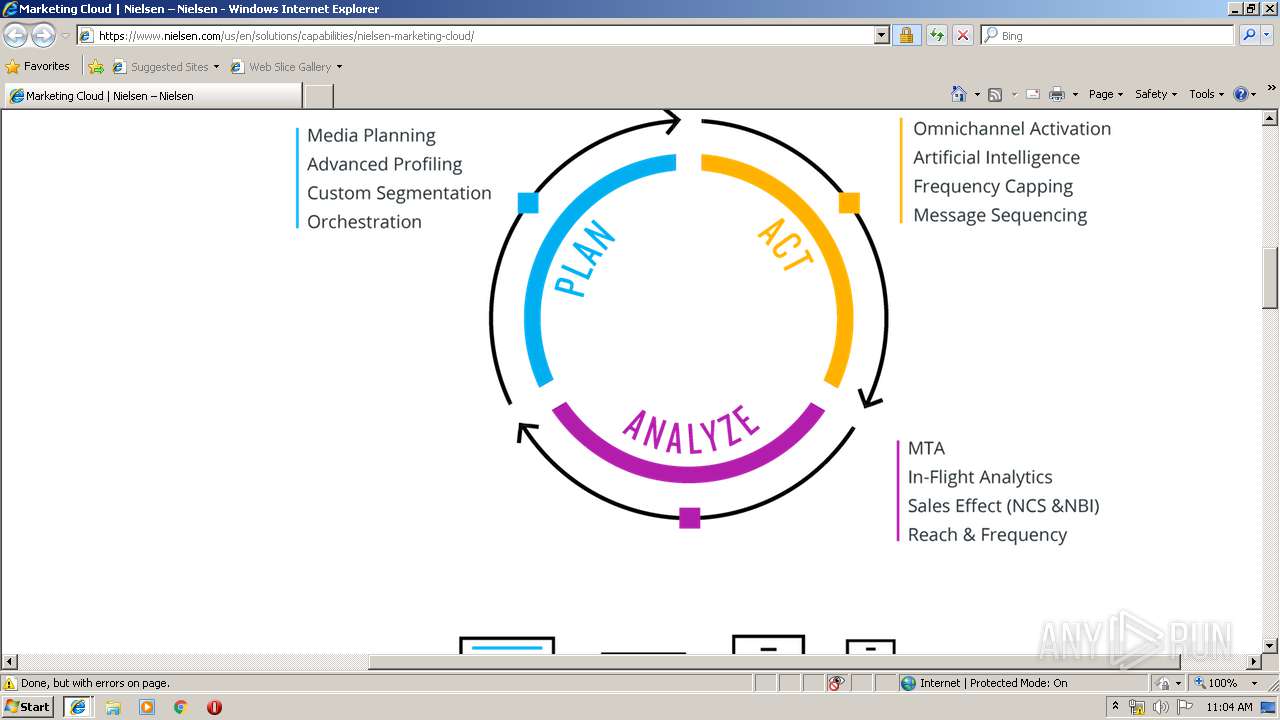Expand the command bar overflow chevron

[1271, 88]
